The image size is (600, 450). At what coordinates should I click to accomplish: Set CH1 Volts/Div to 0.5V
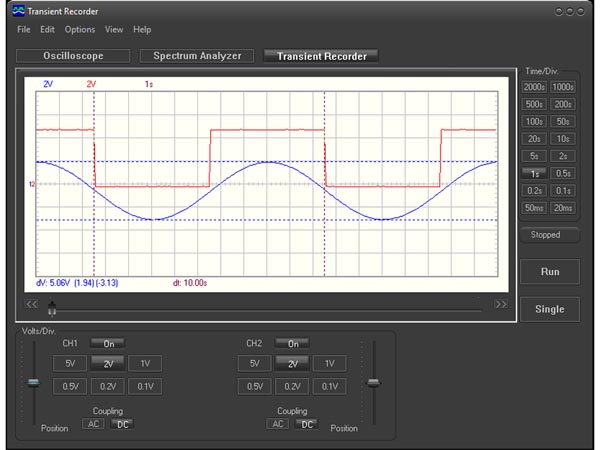70,386
